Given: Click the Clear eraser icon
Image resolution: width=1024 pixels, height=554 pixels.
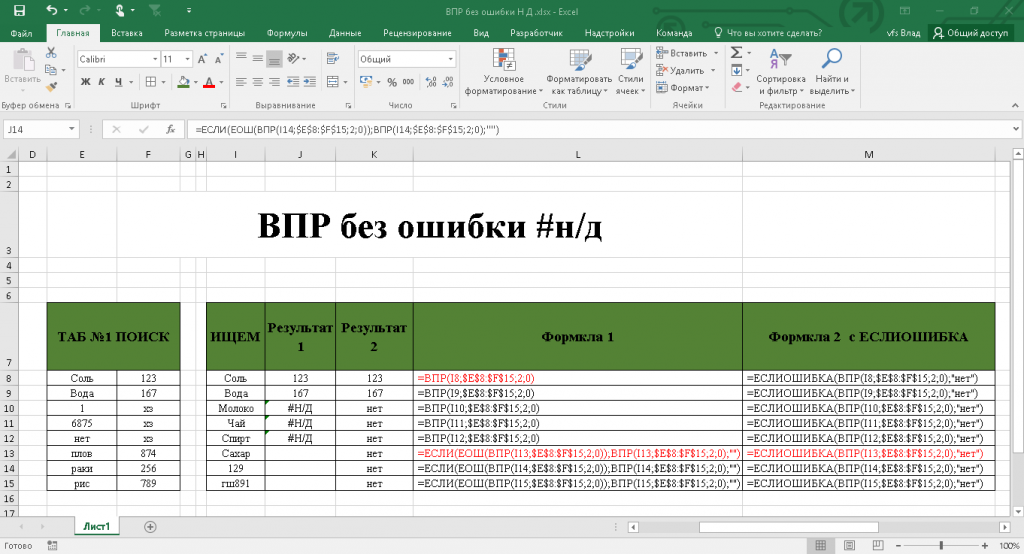Looking at the screenshot, I should point(736,86).
